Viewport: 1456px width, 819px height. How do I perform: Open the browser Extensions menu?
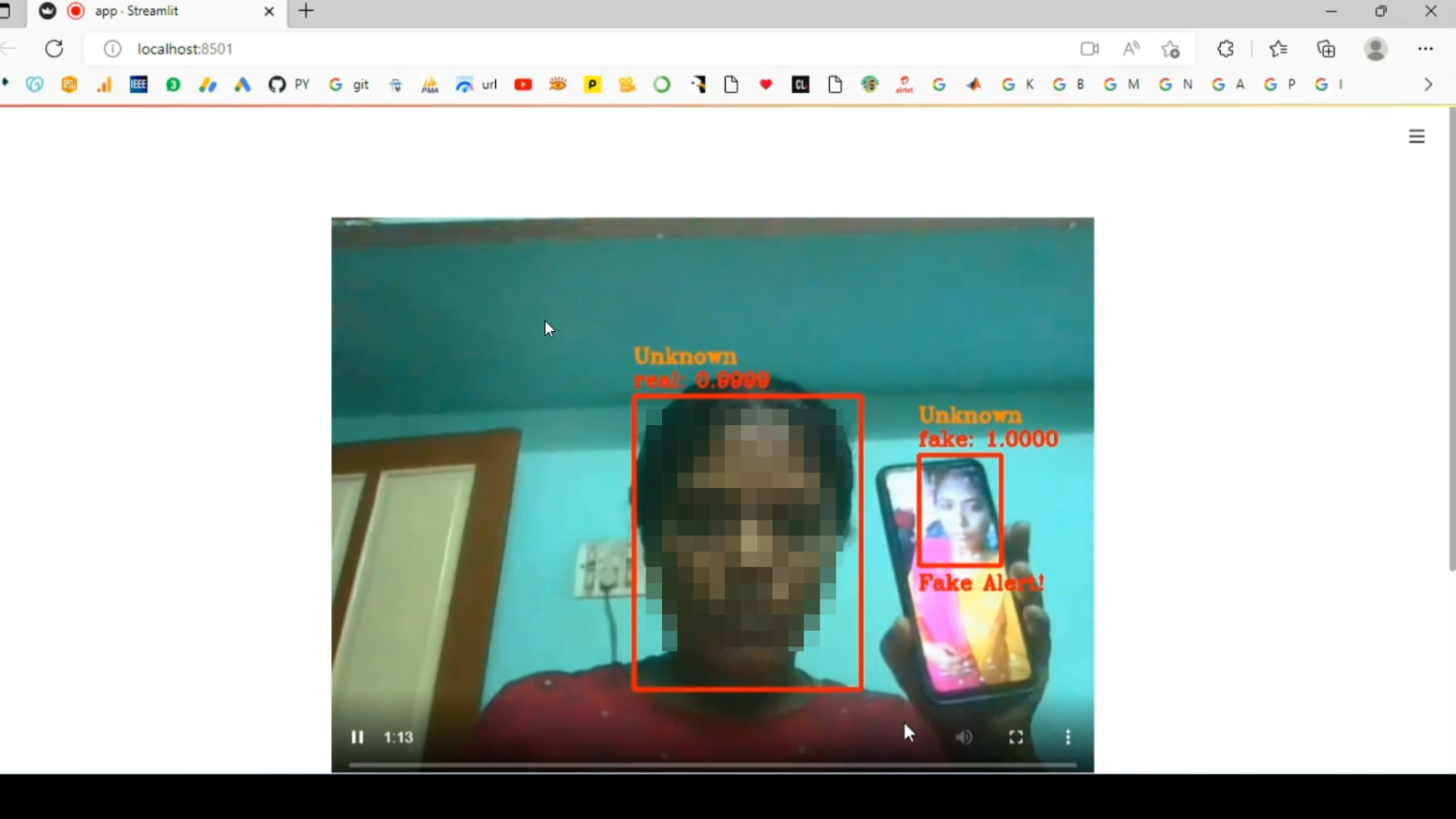pyautogui.click(x=1226, y=49)
